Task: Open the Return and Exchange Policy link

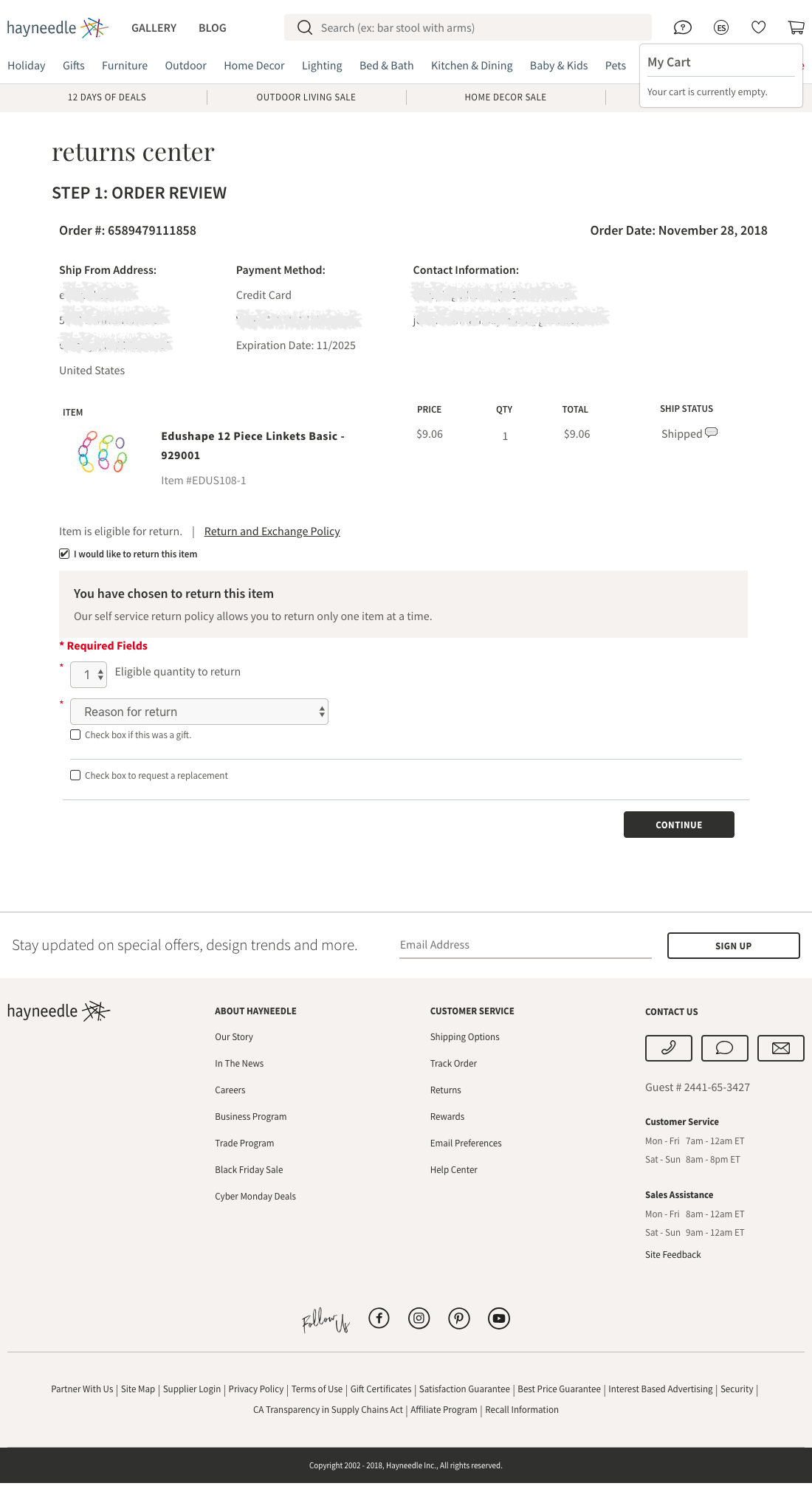Action: click(272, 531)
